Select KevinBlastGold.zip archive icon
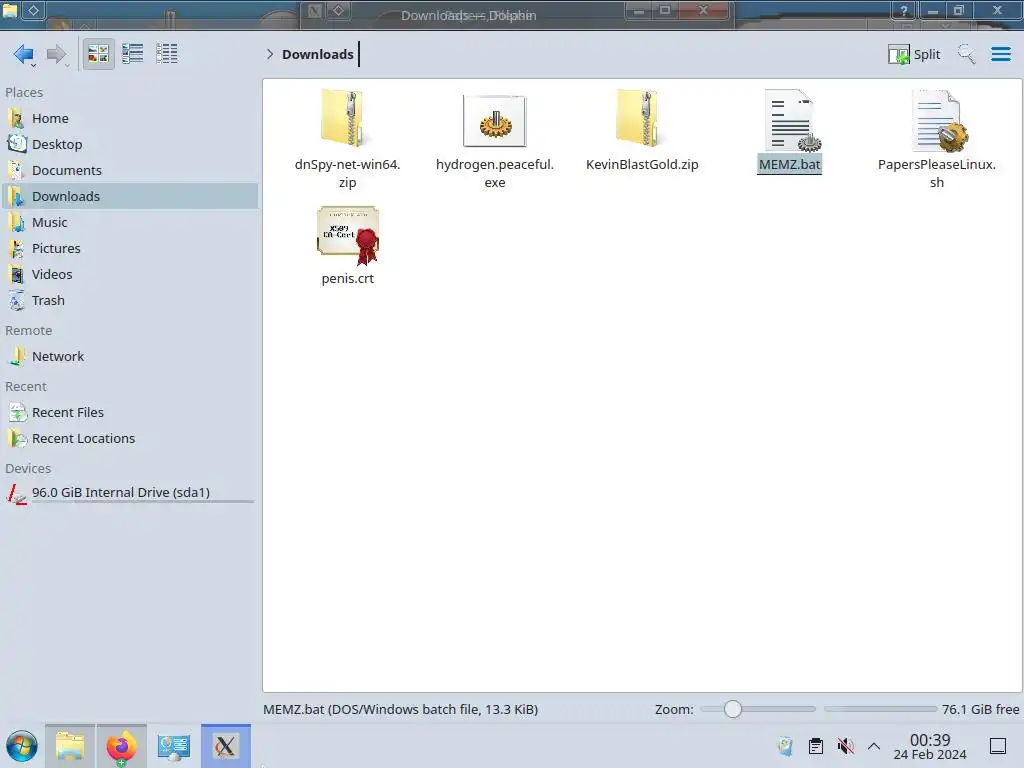The image size is (1024, 768). point(641,118)
